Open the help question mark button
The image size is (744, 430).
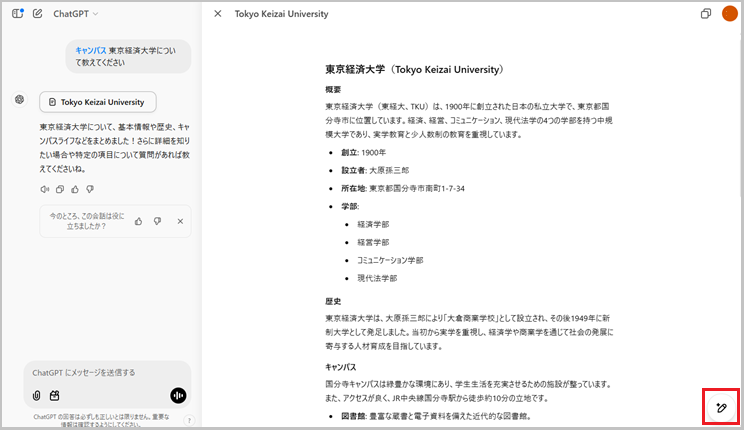[x=189, y=420]
